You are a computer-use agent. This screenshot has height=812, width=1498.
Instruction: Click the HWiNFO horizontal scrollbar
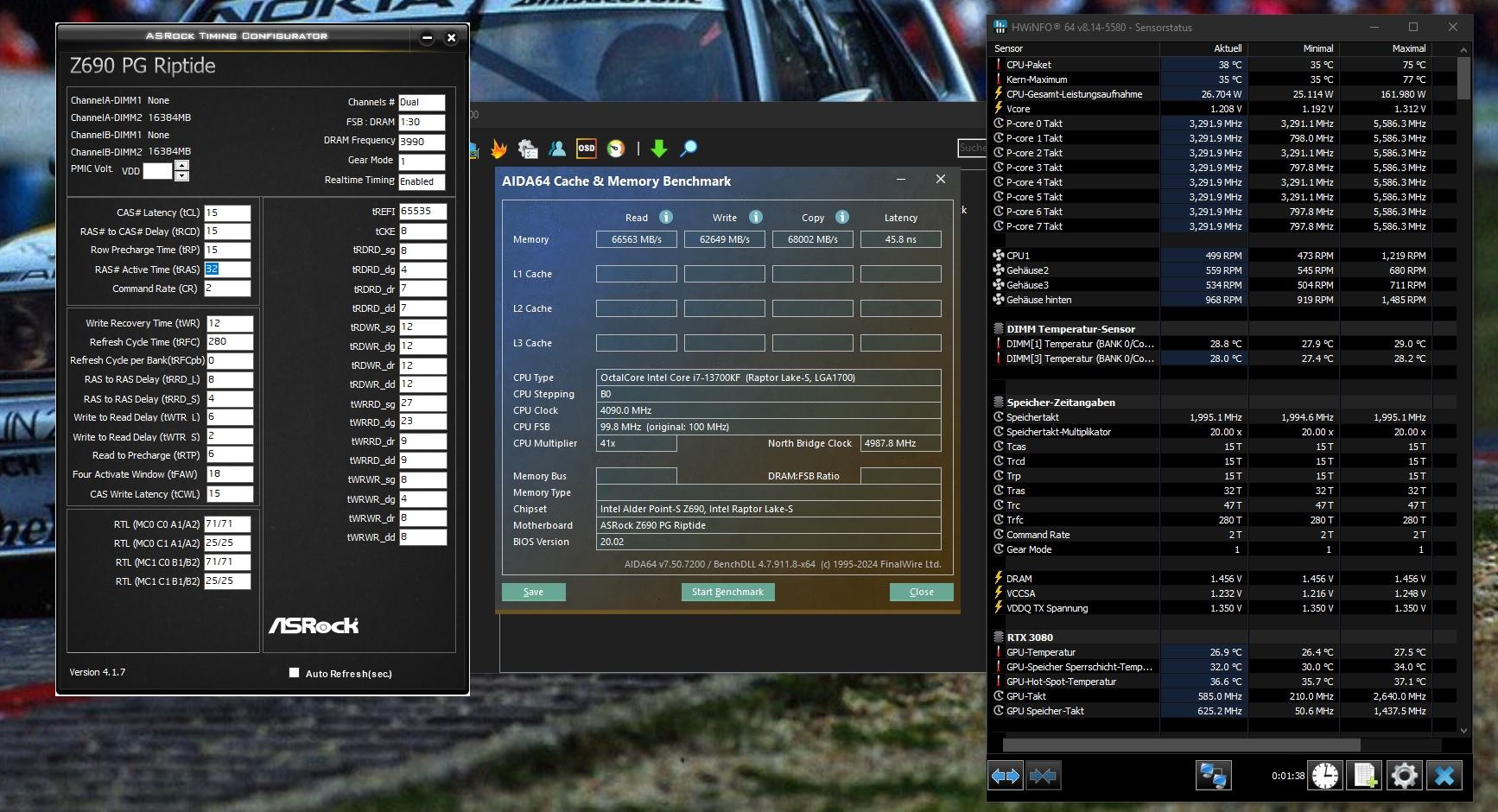click(x=1182, y=745)
